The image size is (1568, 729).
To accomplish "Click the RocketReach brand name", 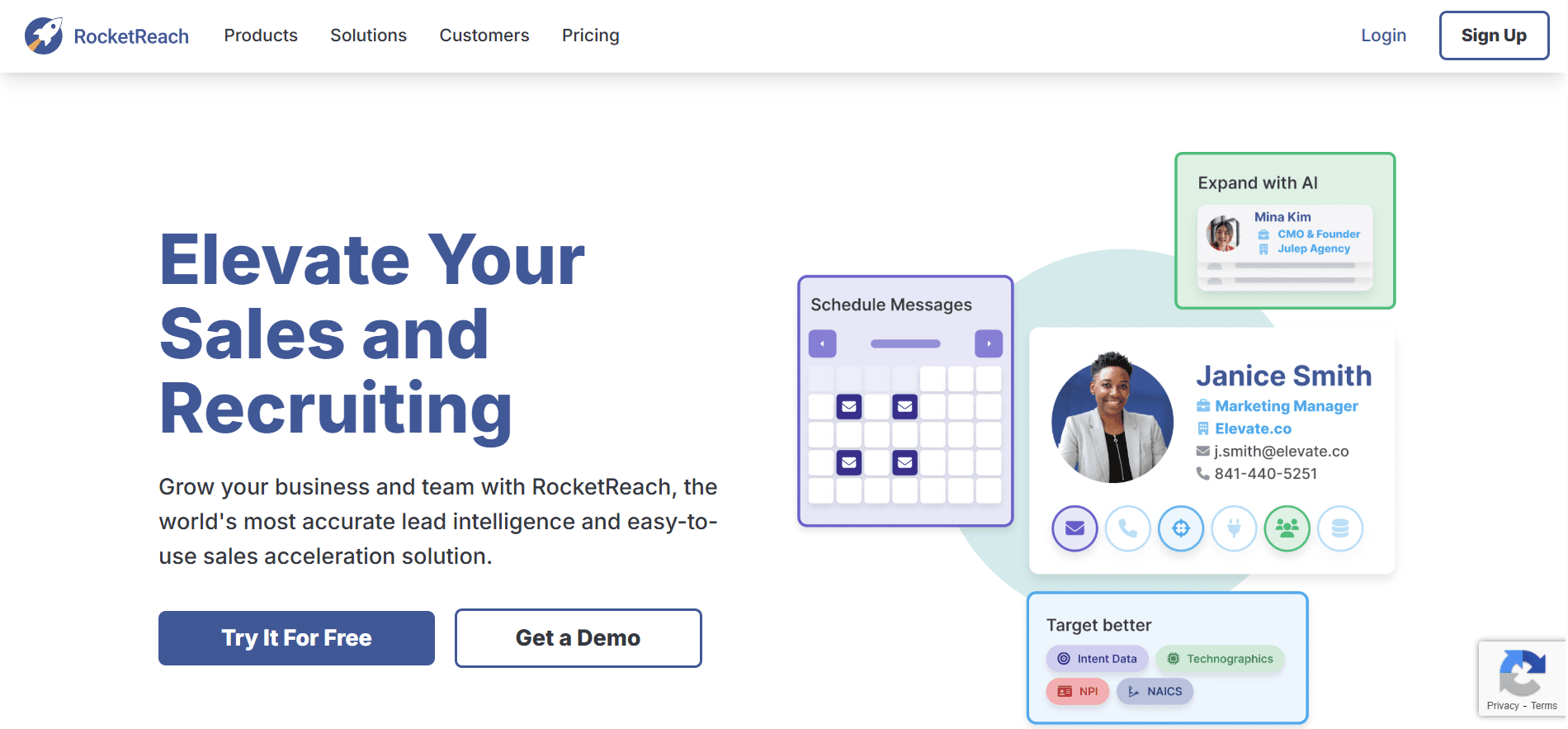I will 131,36.
